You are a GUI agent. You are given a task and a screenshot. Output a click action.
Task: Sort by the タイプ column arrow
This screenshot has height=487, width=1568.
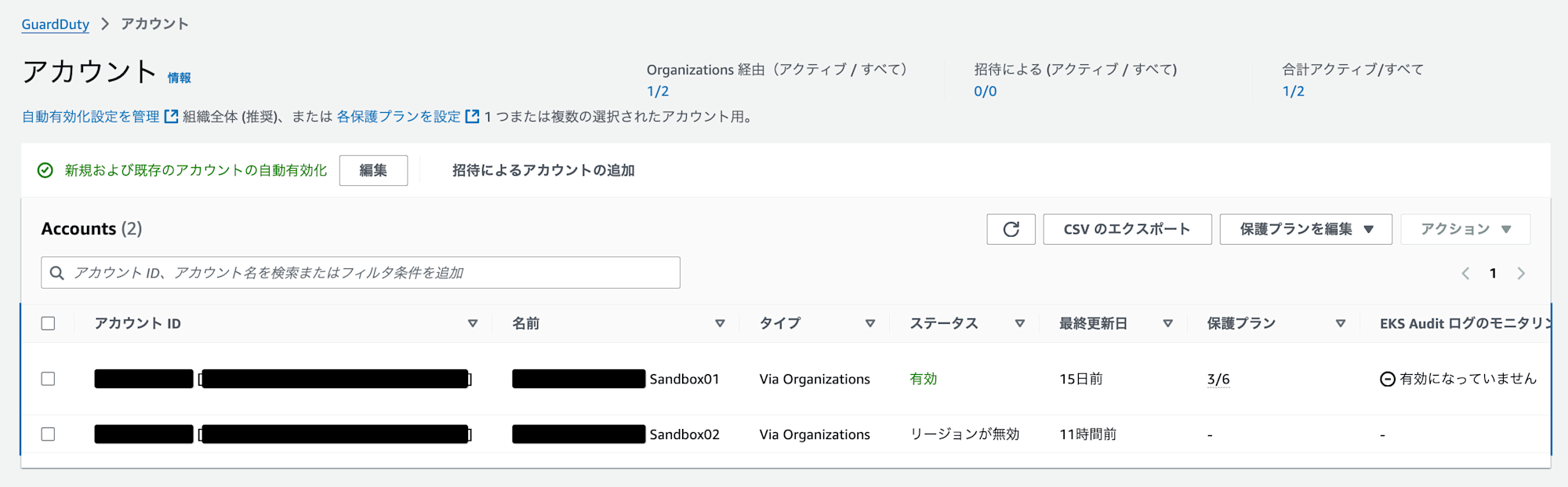870,323
